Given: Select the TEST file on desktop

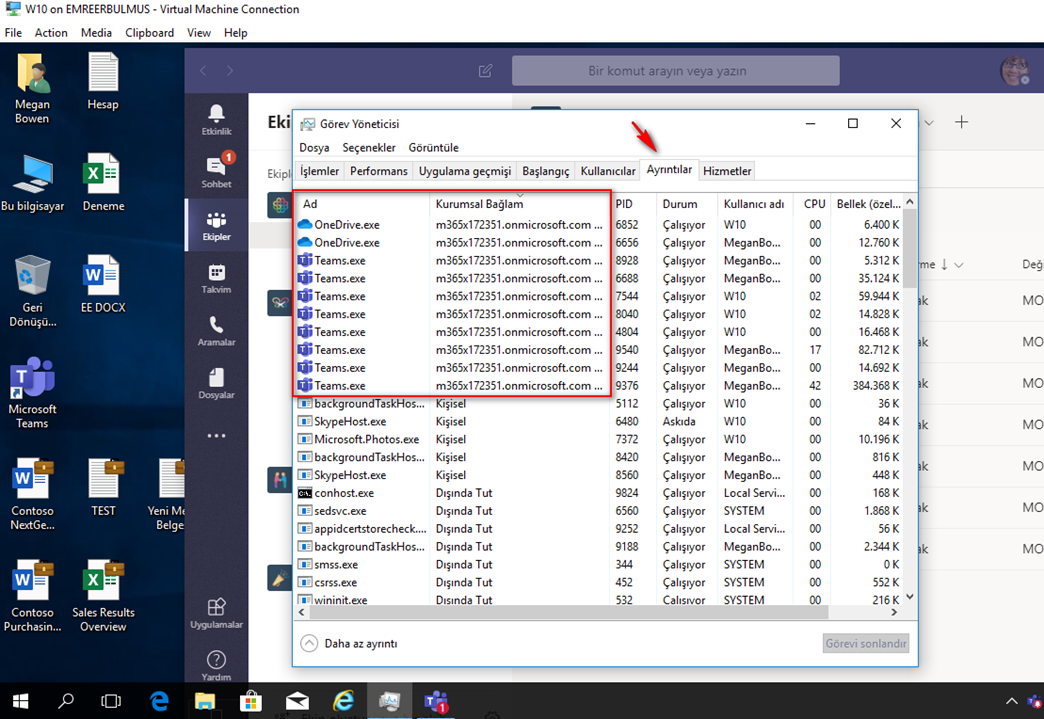Looking at the screenshot, I should (103, 488).
